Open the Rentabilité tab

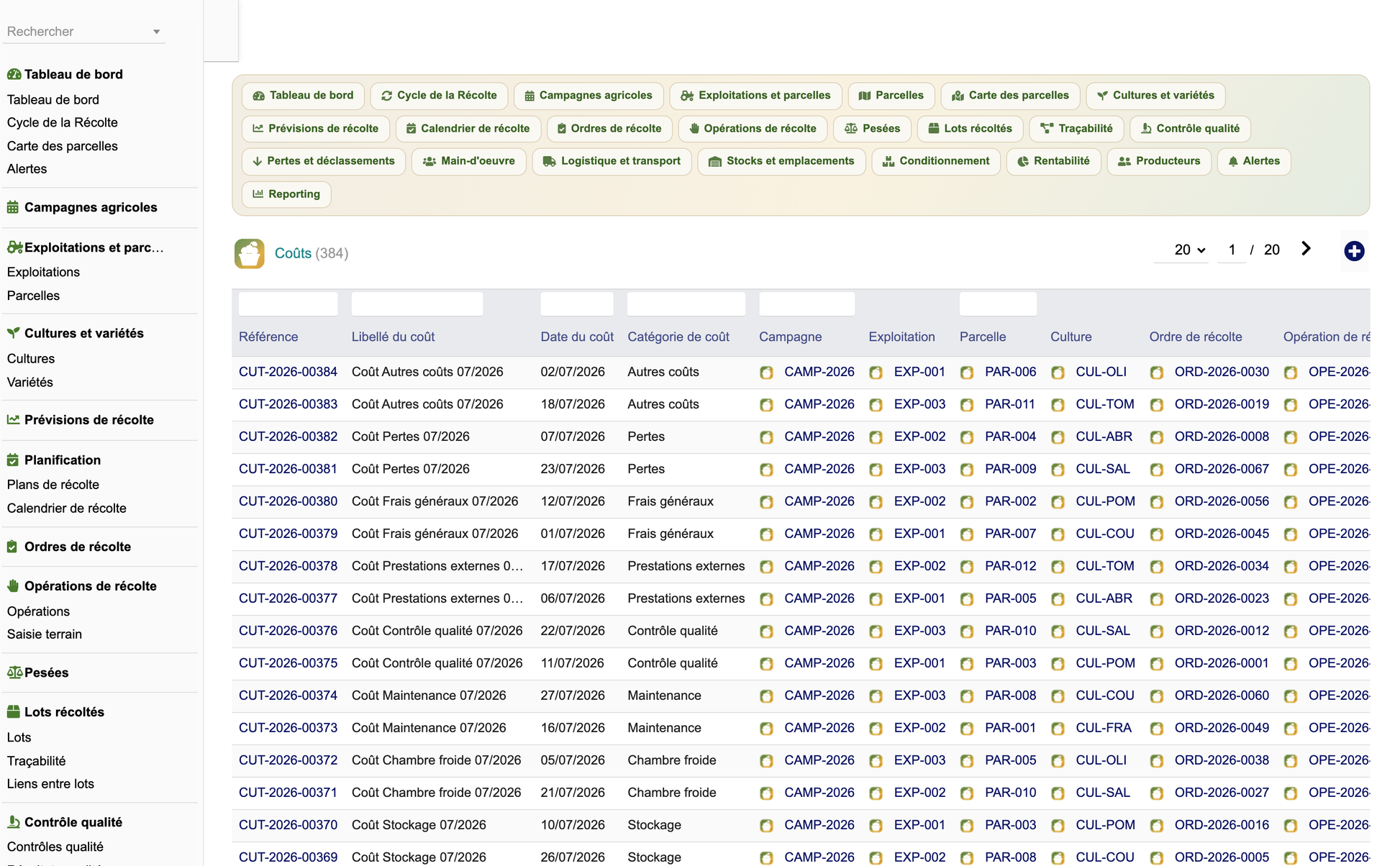tap(1053, 161)
